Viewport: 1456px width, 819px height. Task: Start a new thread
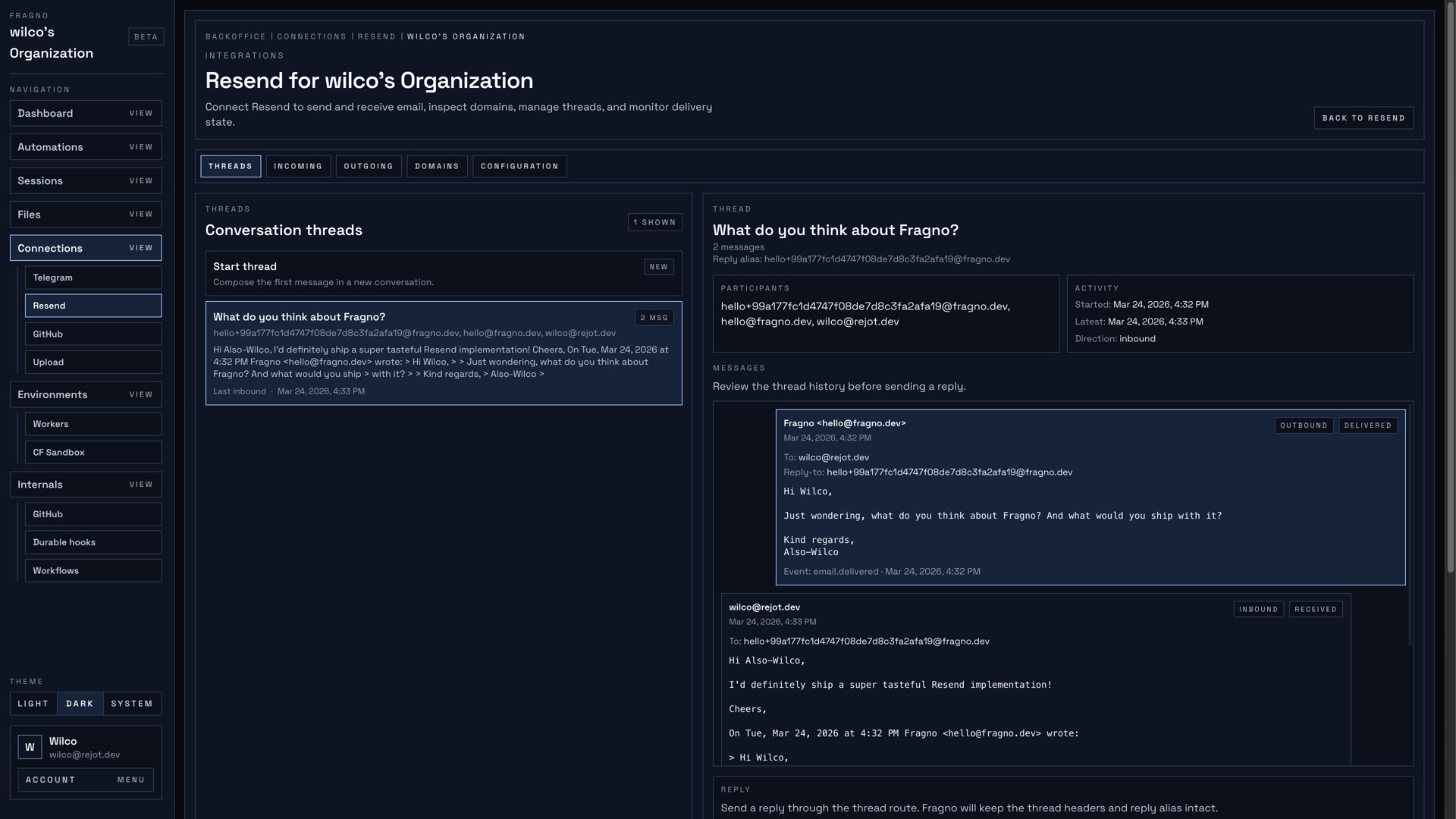pyautogui.click(x=443, y=273)
